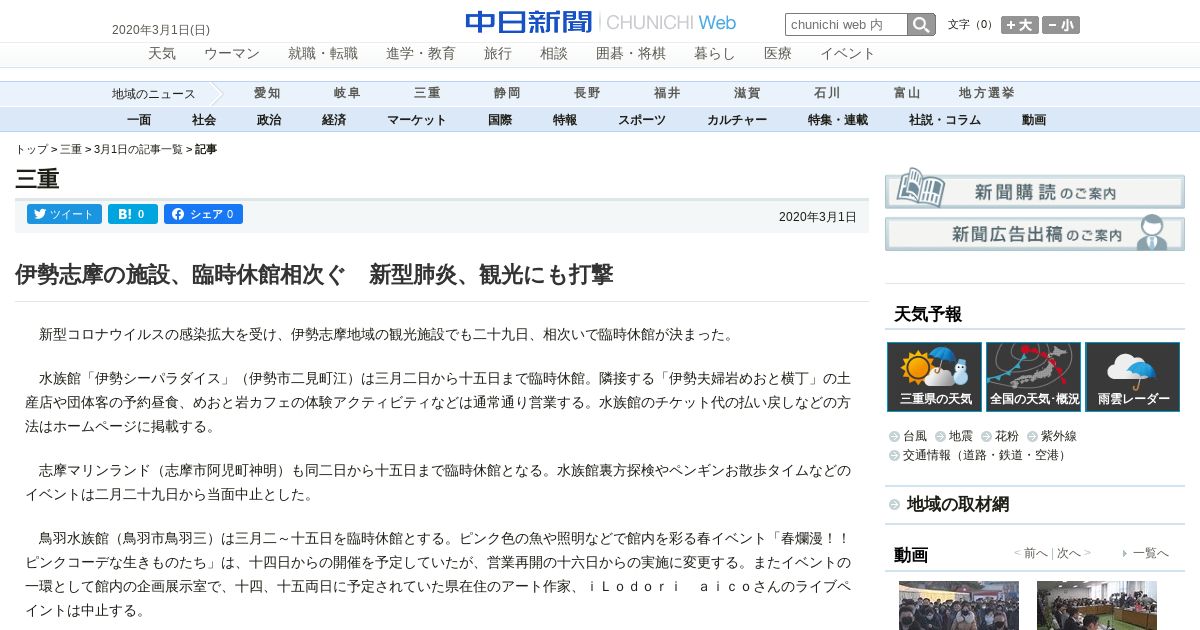Open 地域の取材網 heading link

958,504
